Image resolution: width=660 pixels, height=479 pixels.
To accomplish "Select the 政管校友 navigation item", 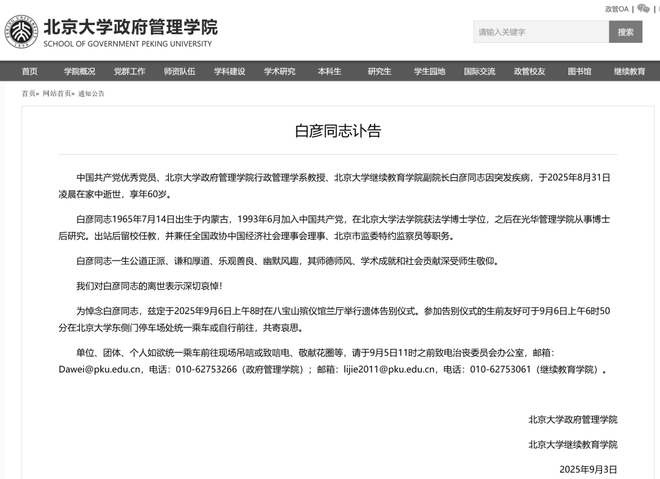I will [529, 71].
